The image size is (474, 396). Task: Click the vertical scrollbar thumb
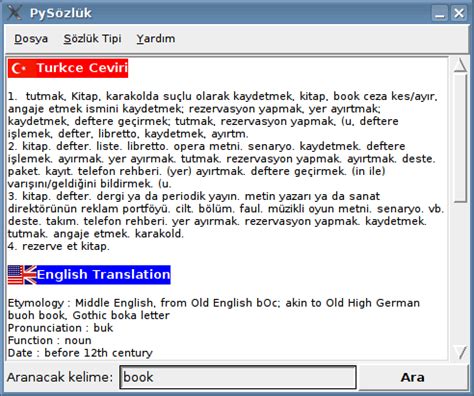pyautogui.click(x=460, y=138)
